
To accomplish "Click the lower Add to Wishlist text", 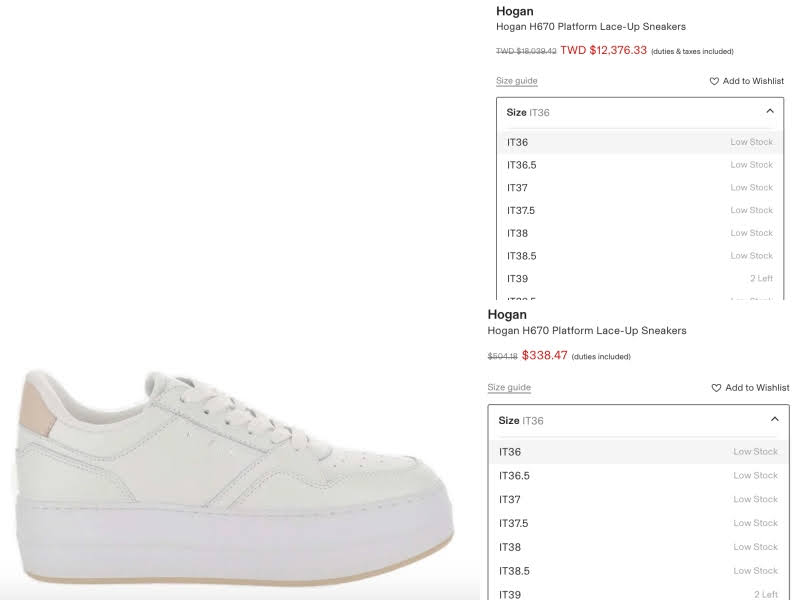I will pos(757,388).
